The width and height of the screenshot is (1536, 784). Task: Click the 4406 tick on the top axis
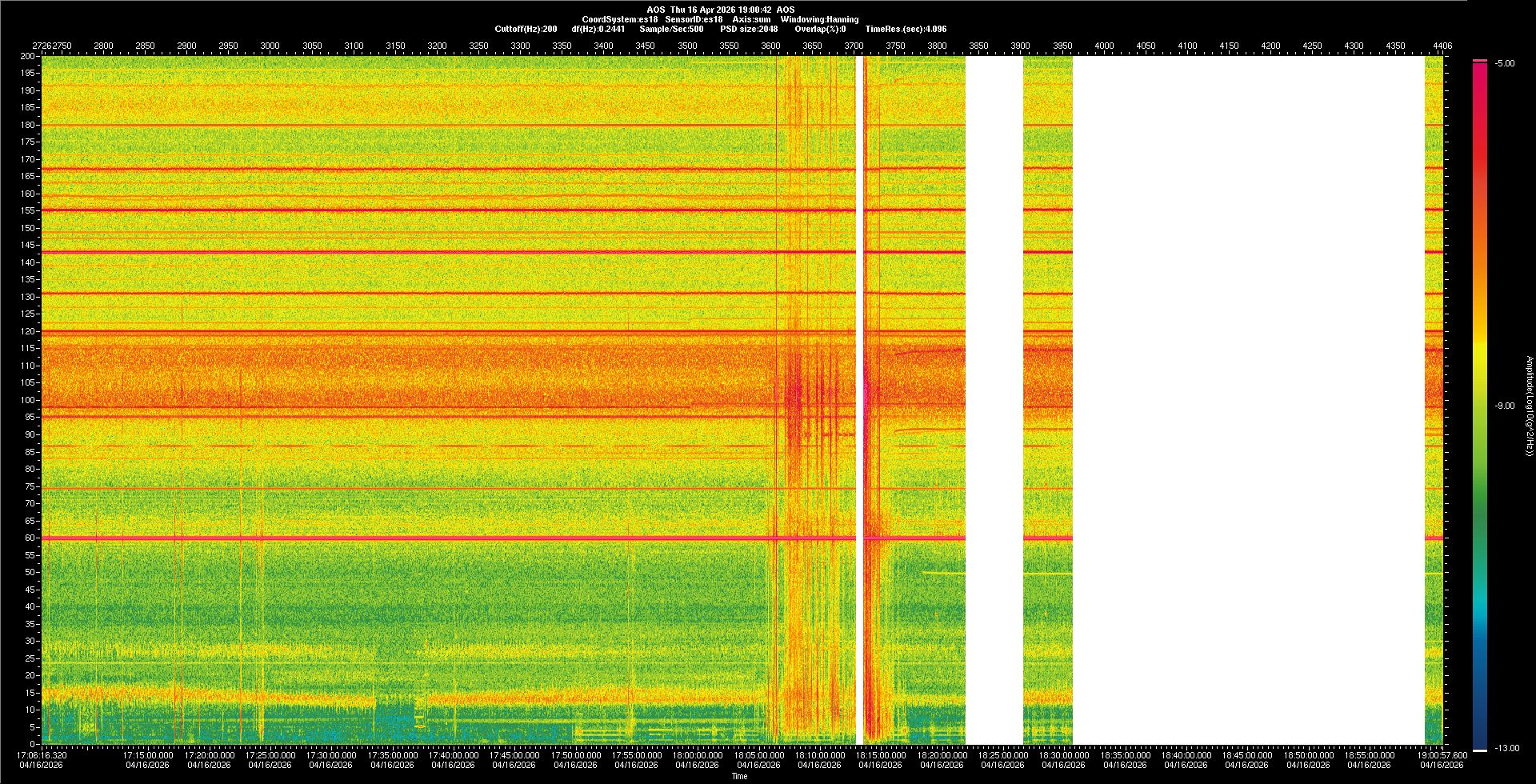[x=1442, y=46]
